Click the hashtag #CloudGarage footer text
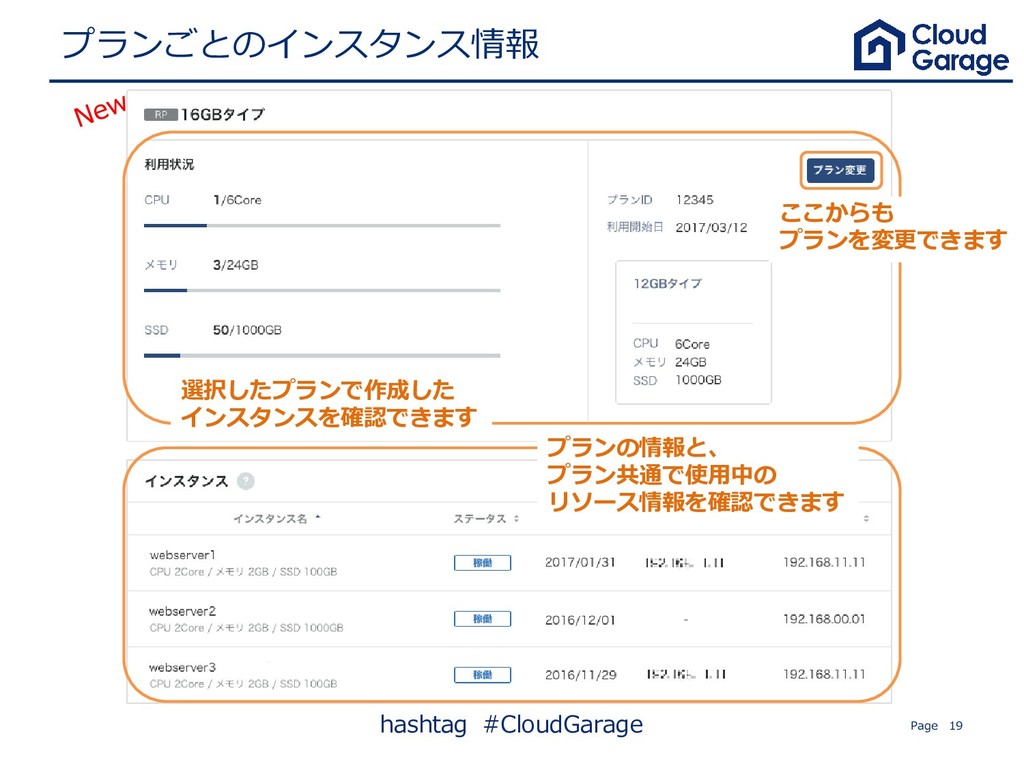The width and height of the screenshot is (1024, 768). click(511, 724)
